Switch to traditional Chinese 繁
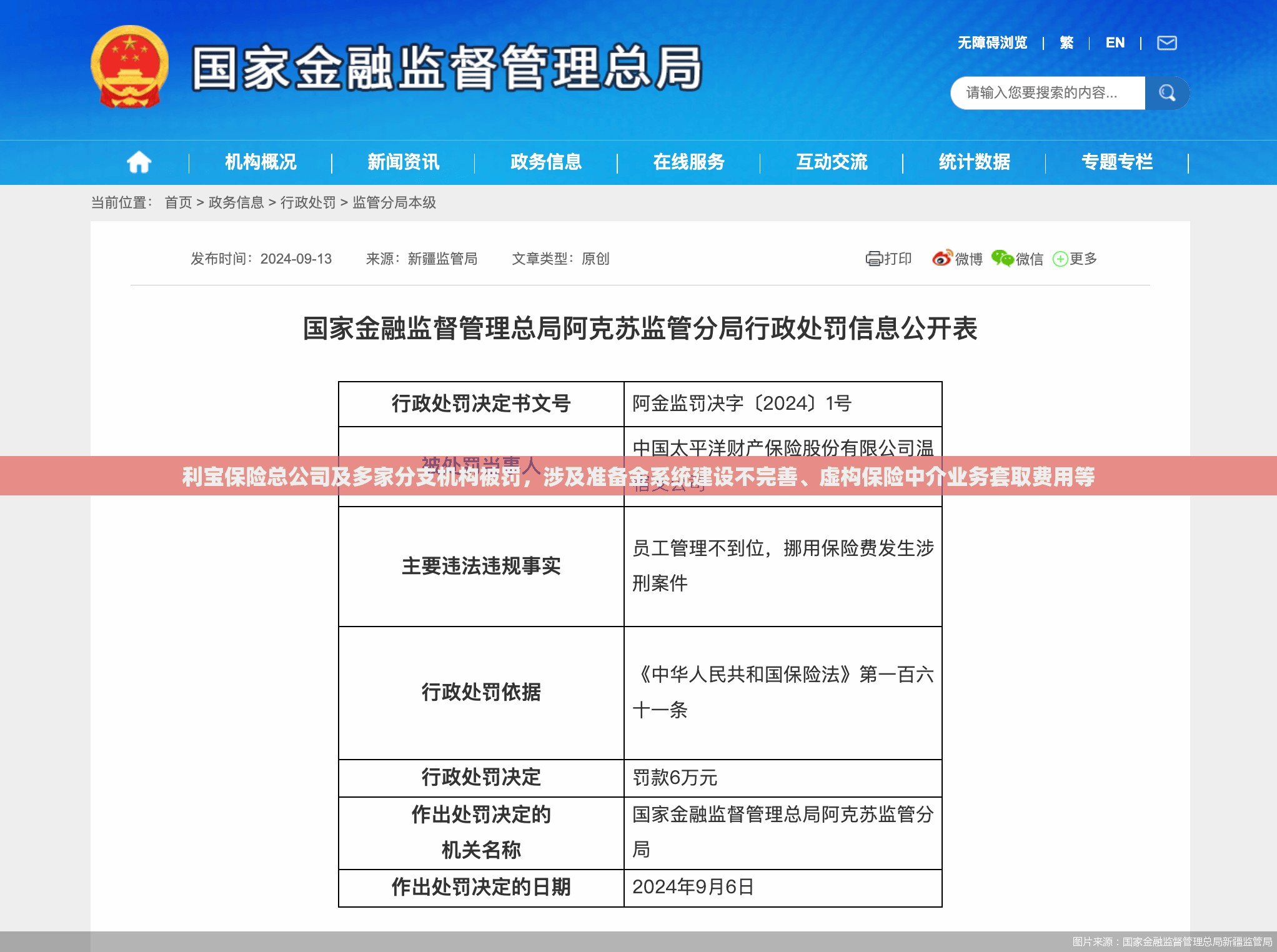The image size is (1277, 952). click(x=1066, y=42)
